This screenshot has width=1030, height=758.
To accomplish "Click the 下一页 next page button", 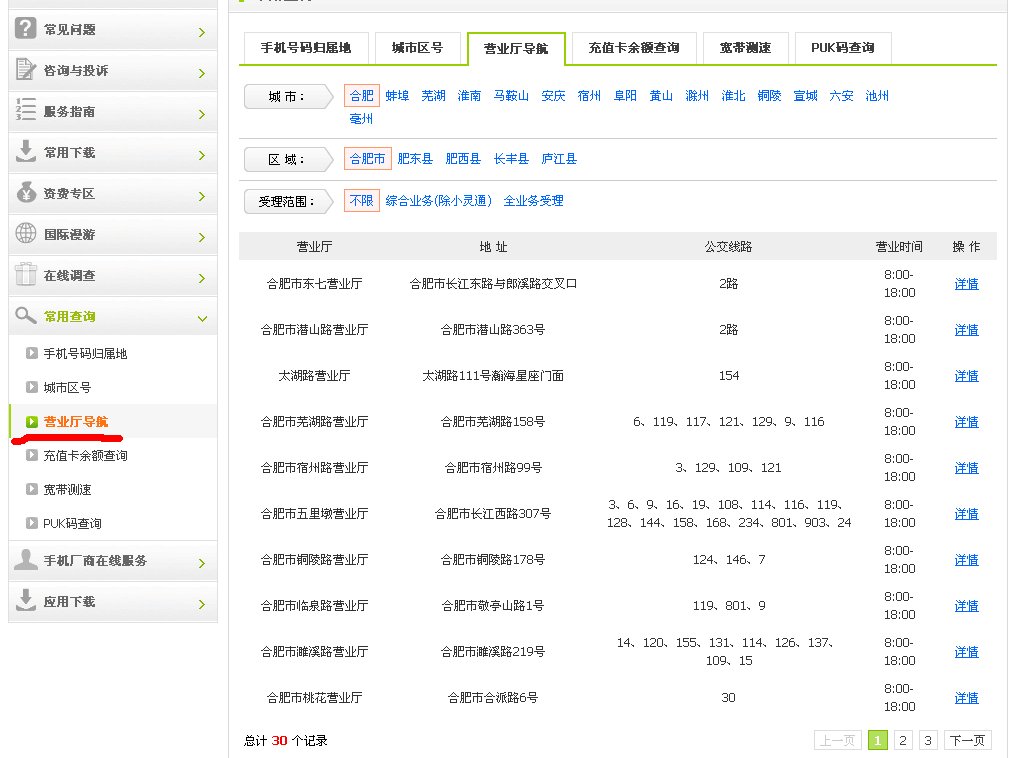I will click(x=967, y=740).
